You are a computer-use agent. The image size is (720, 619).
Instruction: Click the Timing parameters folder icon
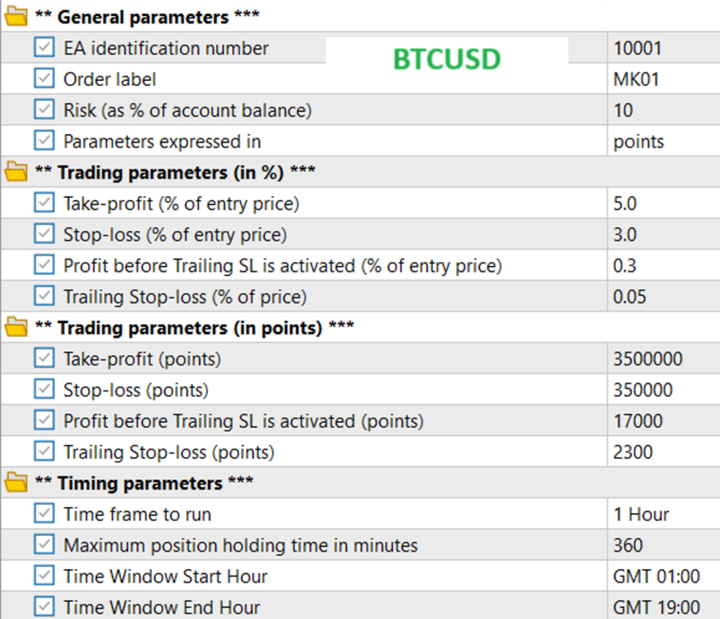click(x=16, y=483)
